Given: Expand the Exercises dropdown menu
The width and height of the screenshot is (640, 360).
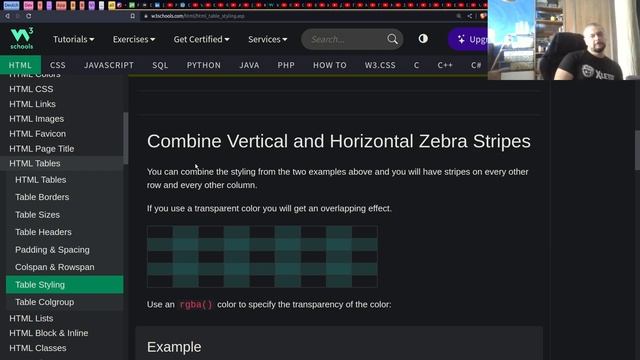Looking at the screenshot, I should (x=134, y=39).
